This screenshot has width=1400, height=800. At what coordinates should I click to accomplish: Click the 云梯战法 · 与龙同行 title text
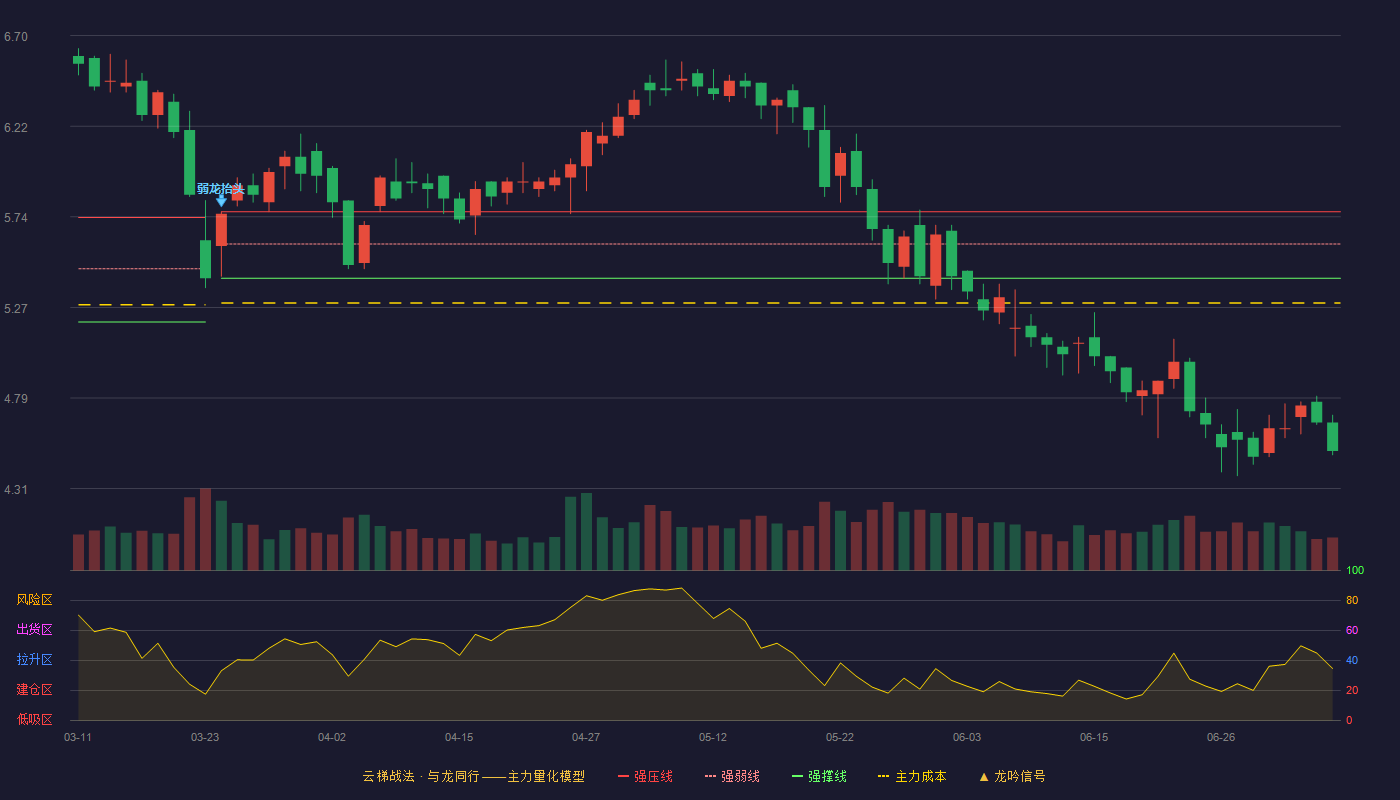(x=421, y=776)
